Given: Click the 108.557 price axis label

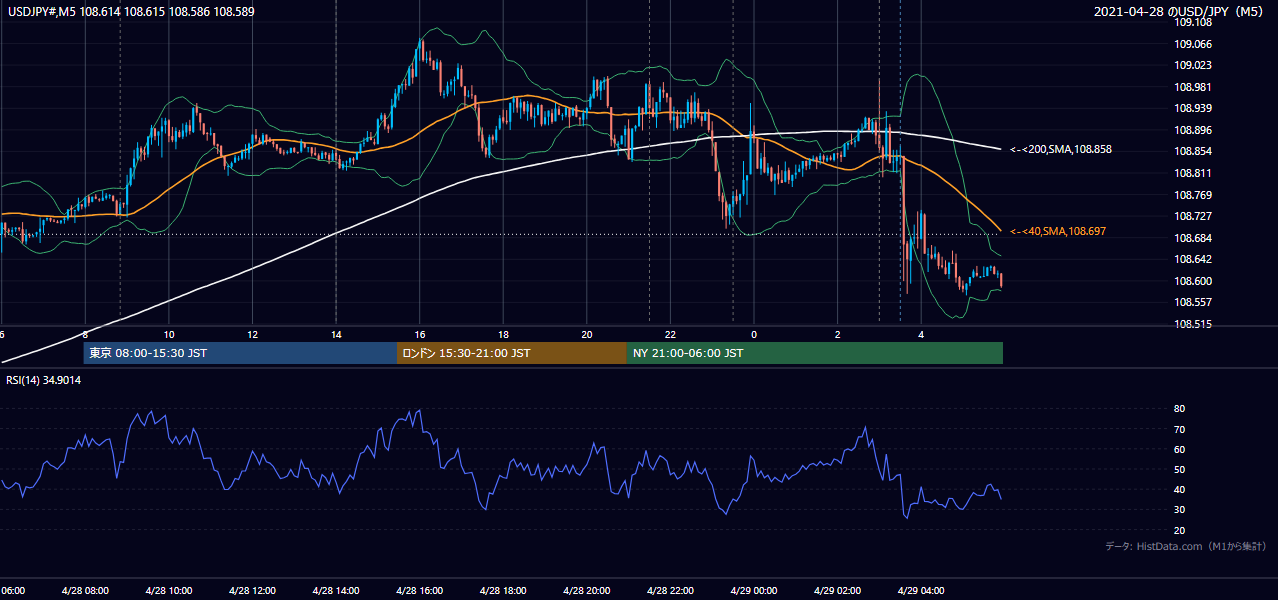Looking at the screenshot, I should click(1193, 302).
